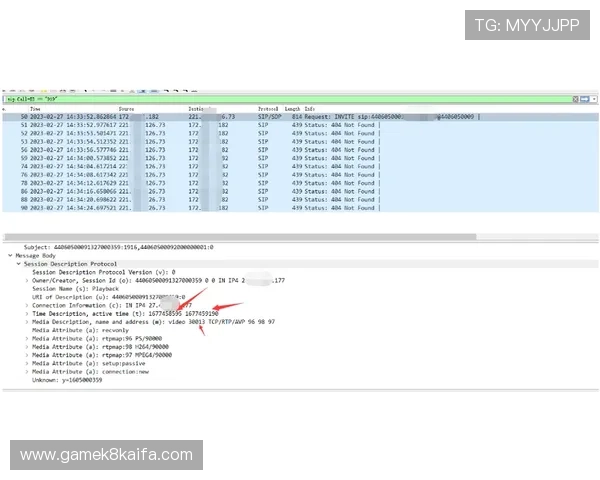
Task: Select packet 50 SIP INVITE request row
Action: (x=300, y=117)
